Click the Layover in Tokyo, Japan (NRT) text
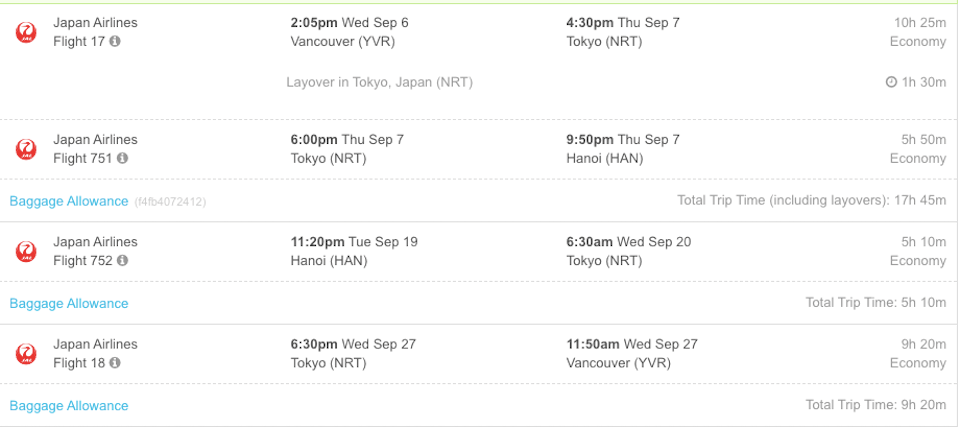Viewport: 960px width, 427px height. pyautogui.click(x=380, y=82)
